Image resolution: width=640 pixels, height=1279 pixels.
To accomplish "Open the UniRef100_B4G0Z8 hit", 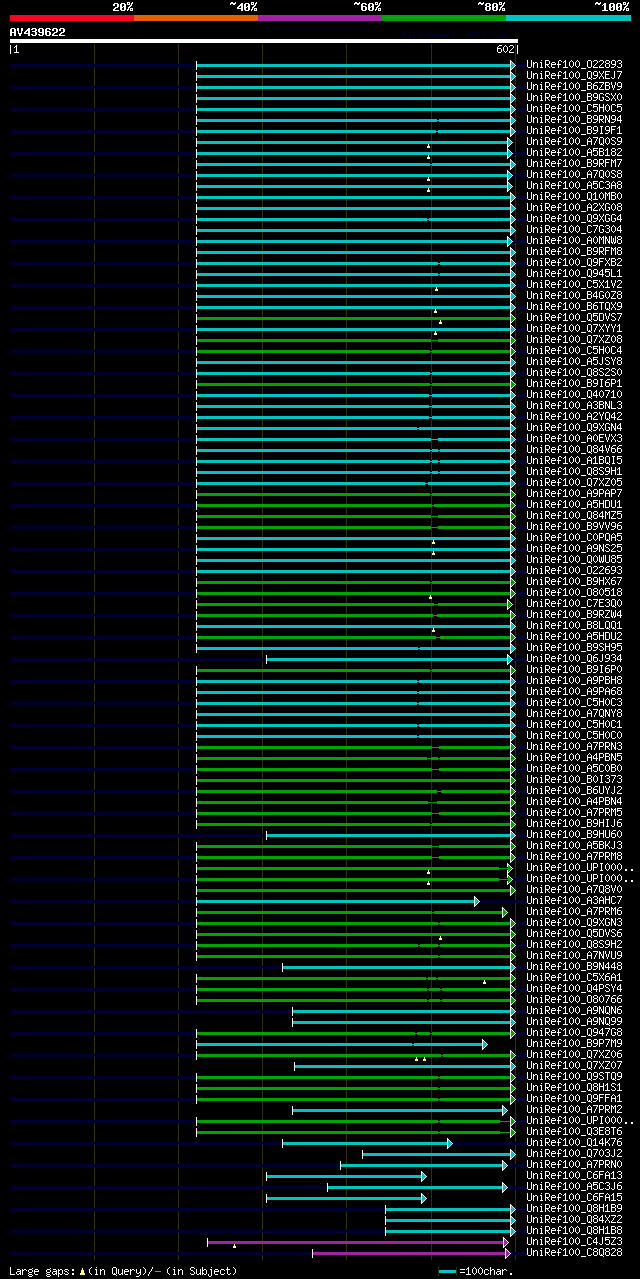I will pos(574,295).
